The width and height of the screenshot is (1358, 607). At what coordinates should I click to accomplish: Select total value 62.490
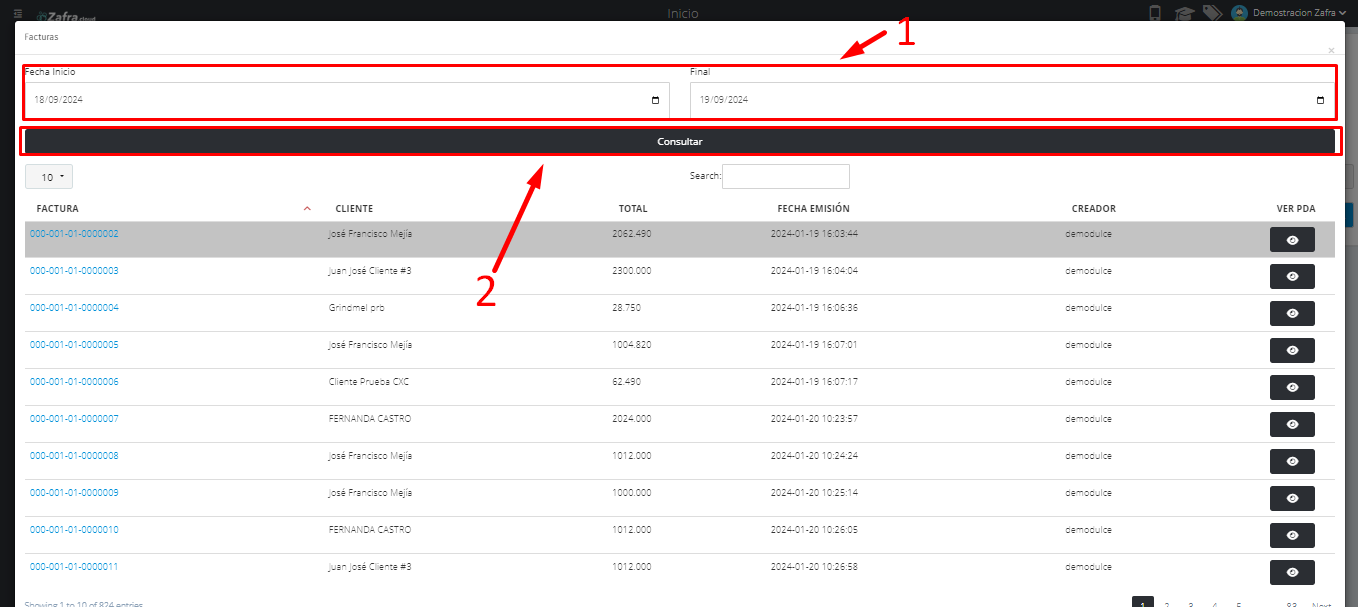tap(626, 381)
